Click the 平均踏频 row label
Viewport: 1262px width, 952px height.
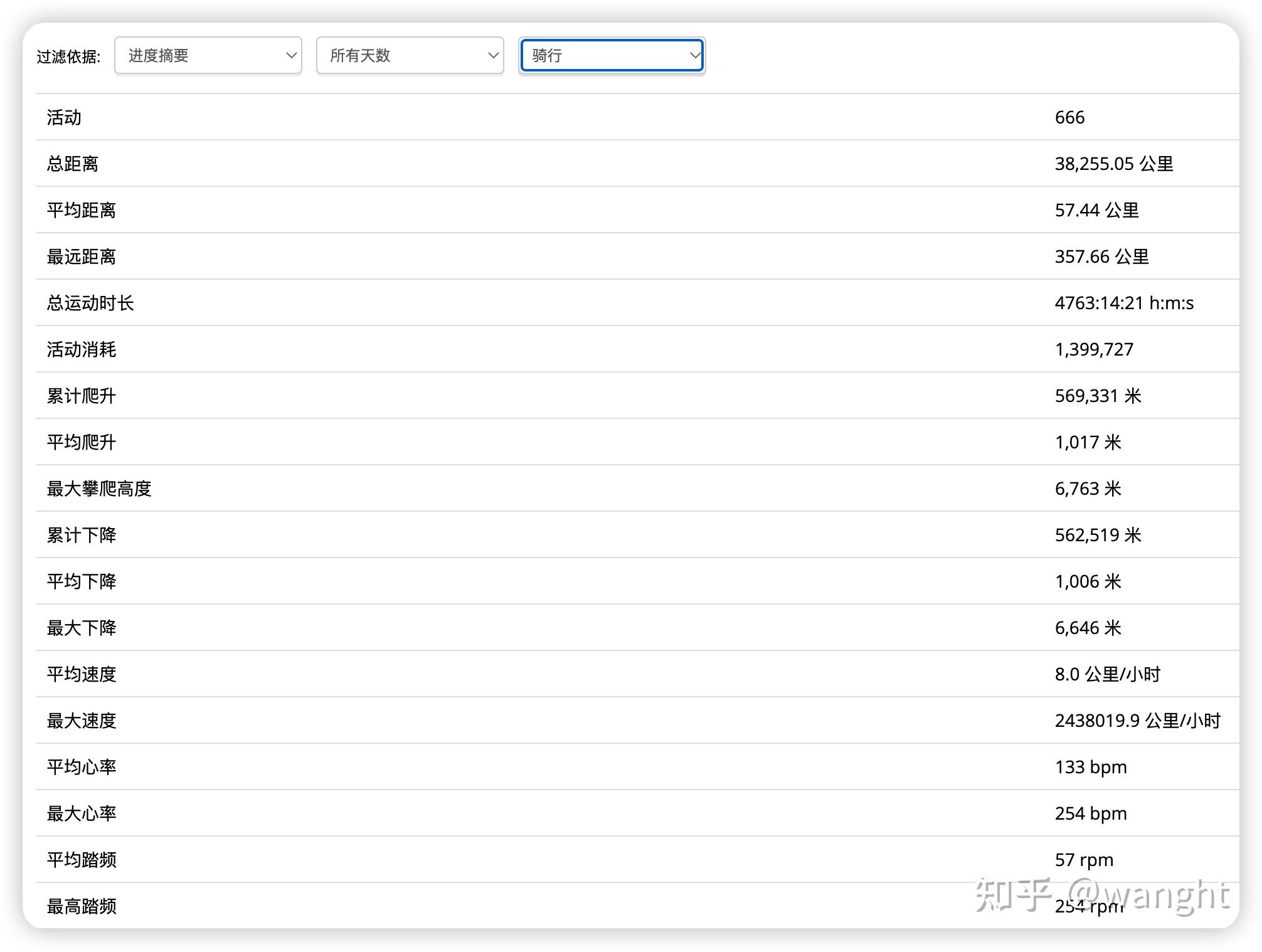pyautogui.click(x=82, y=860)
